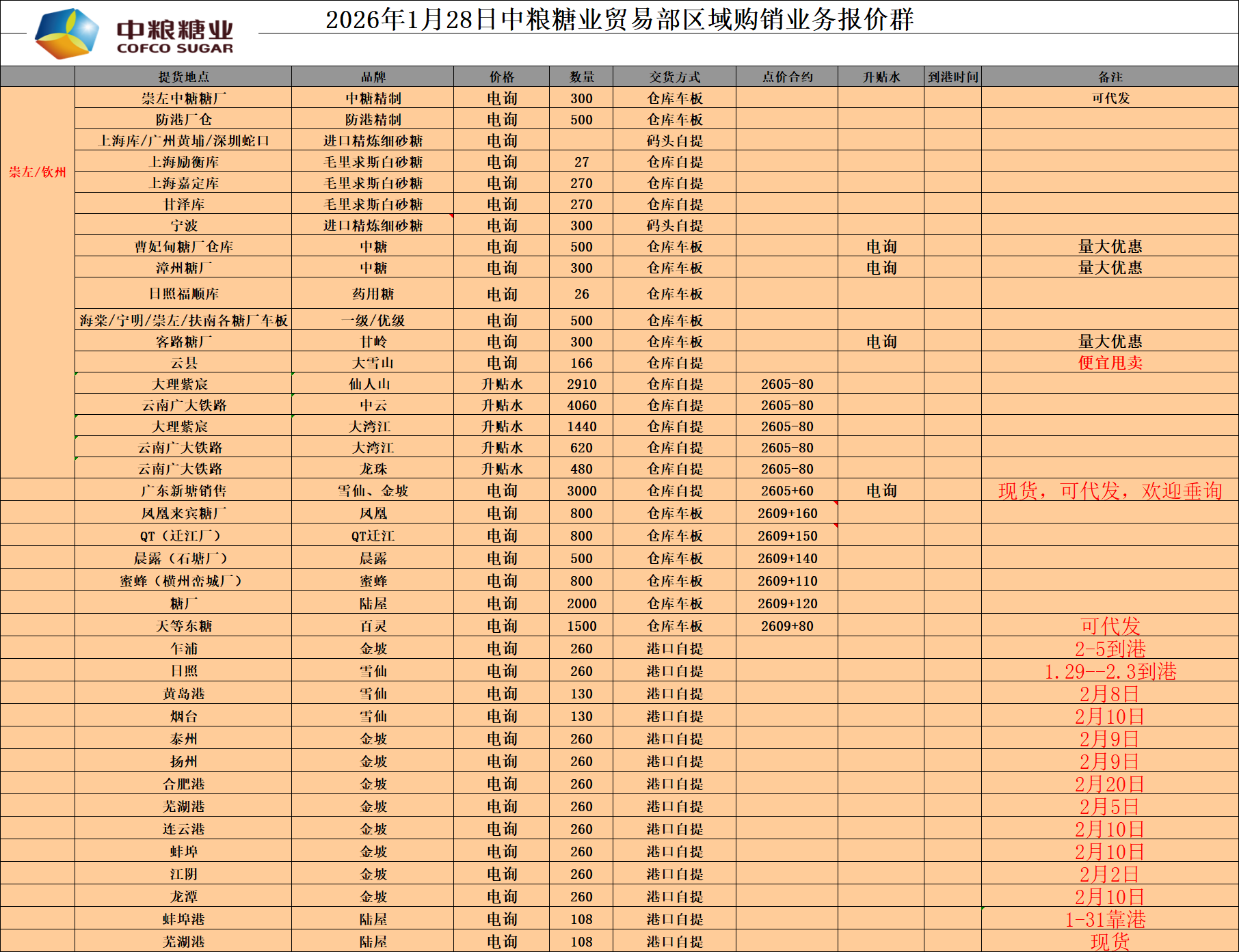The image size is (1239, 952).
Task: Click the 到港时间 column header
Action: 952,77
